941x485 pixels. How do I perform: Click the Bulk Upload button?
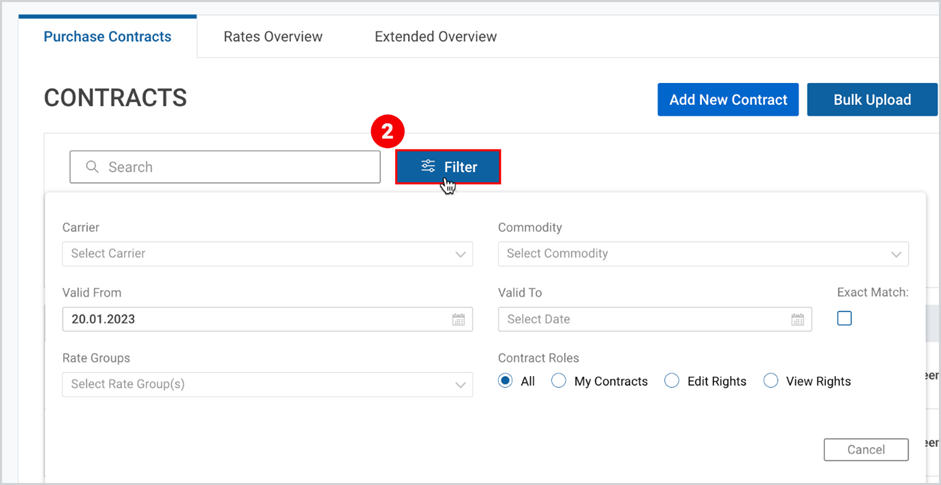pos(872,100)
